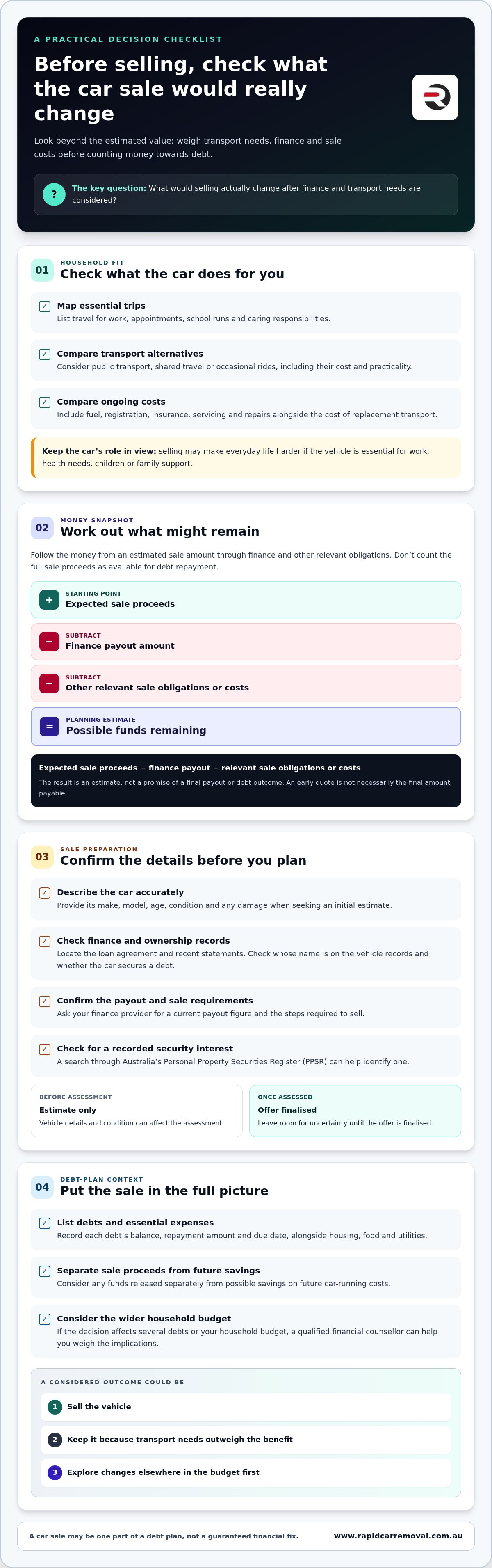Image resolution: width=492 pixels, height=1568 pixels.
Task: Toggle the Map essential trips checkbox
Action: [44, 306]
